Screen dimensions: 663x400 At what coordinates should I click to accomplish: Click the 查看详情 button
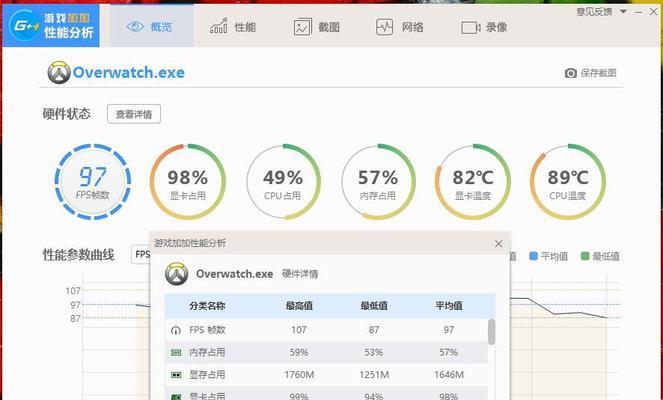point(134,114)
